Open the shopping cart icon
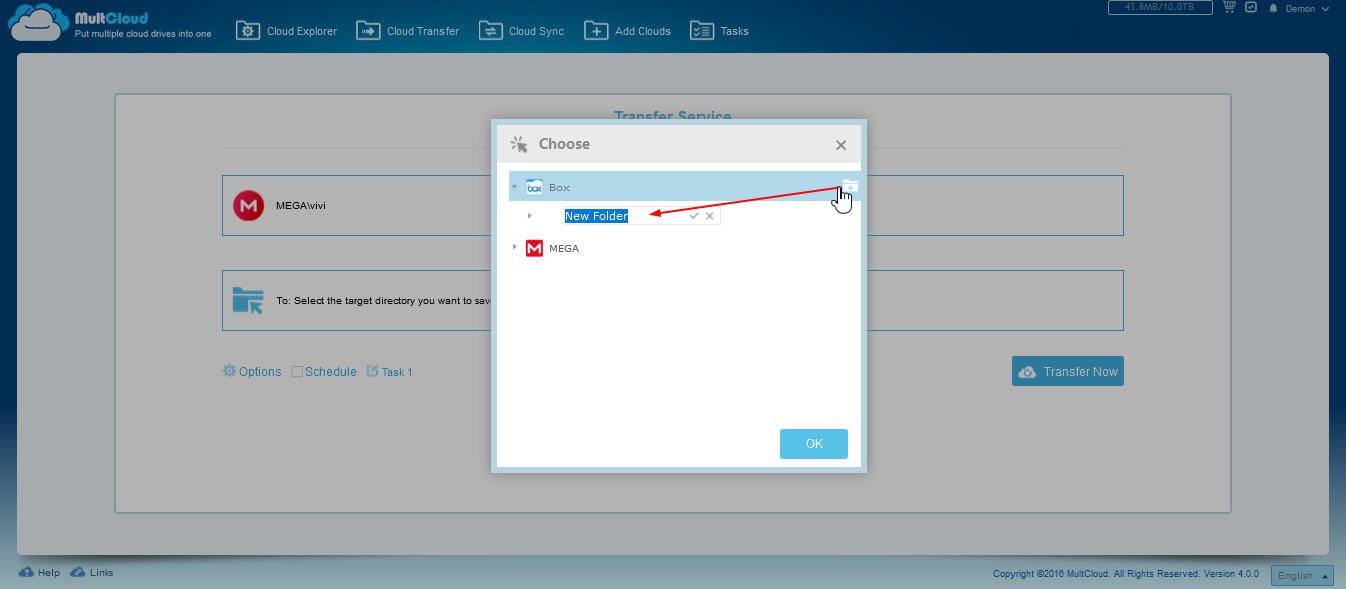 pos(1229,7)
